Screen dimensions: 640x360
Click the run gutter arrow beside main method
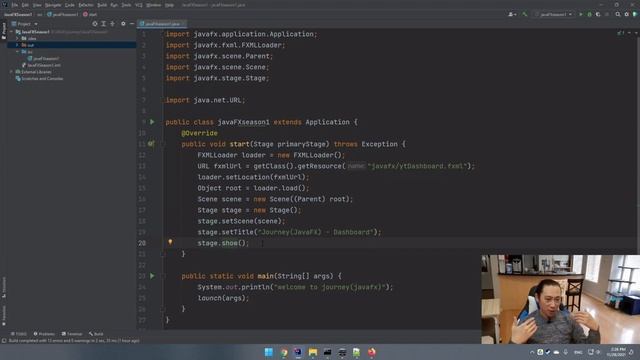pyautogui.click(x=152, y=276)
